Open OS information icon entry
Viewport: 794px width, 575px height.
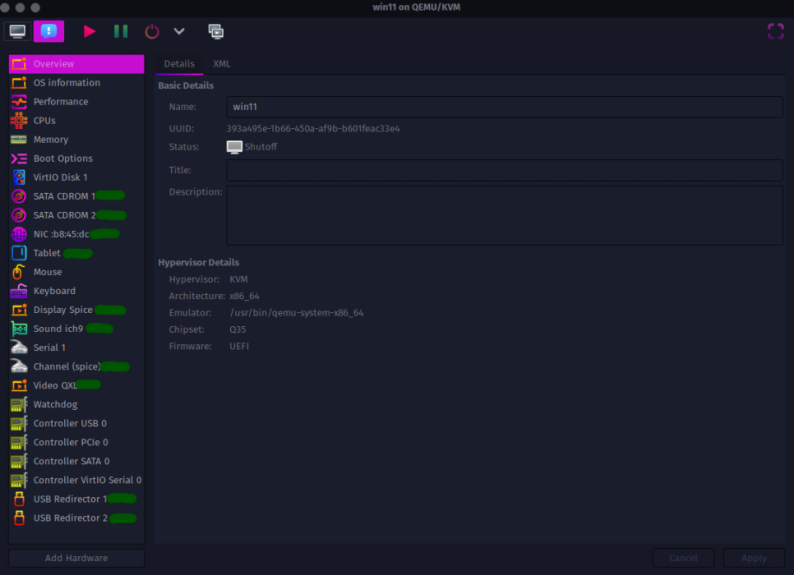point(19,83)
